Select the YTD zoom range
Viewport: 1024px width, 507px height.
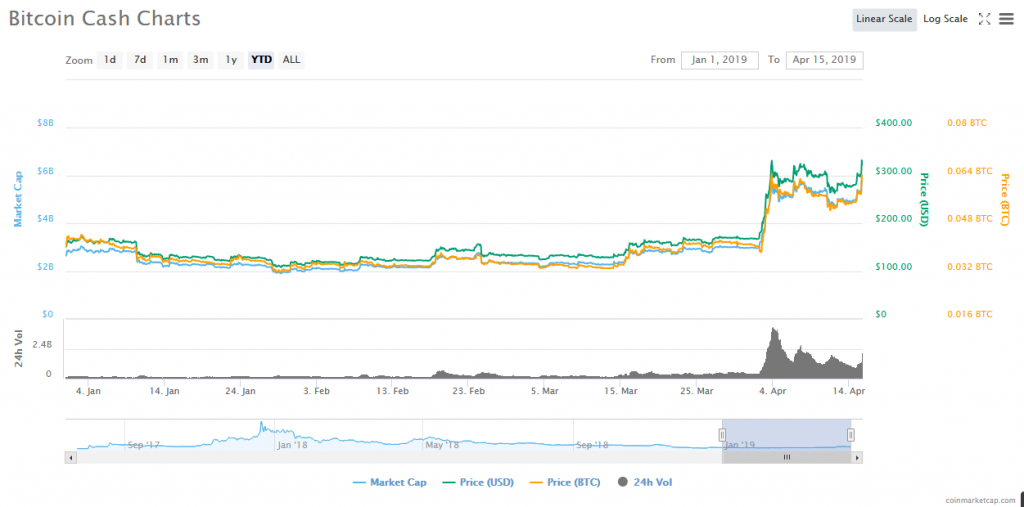[x=261, y=60]
